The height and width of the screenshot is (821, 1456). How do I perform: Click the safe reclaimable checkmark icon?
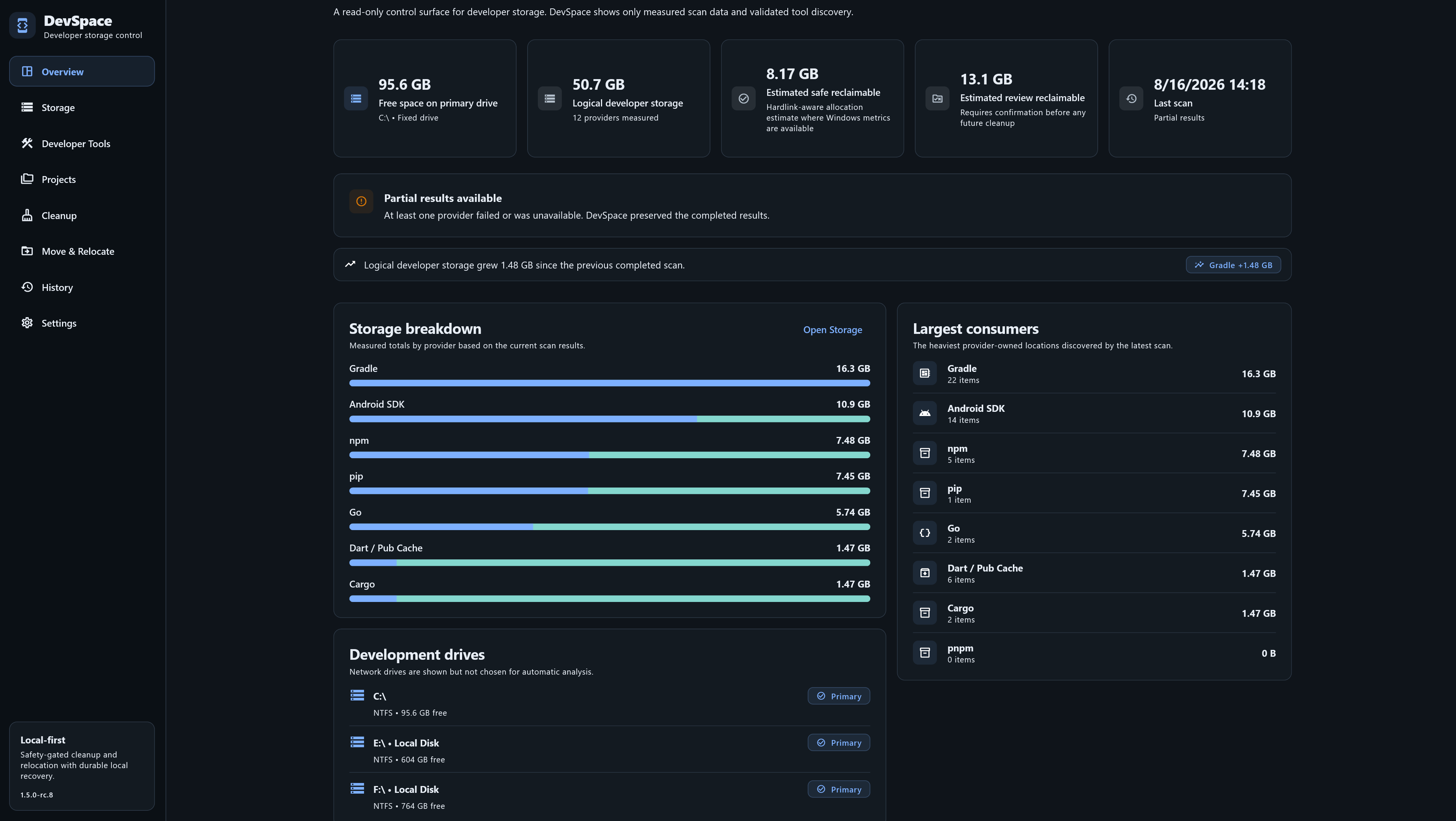click(x=744, y=98)
